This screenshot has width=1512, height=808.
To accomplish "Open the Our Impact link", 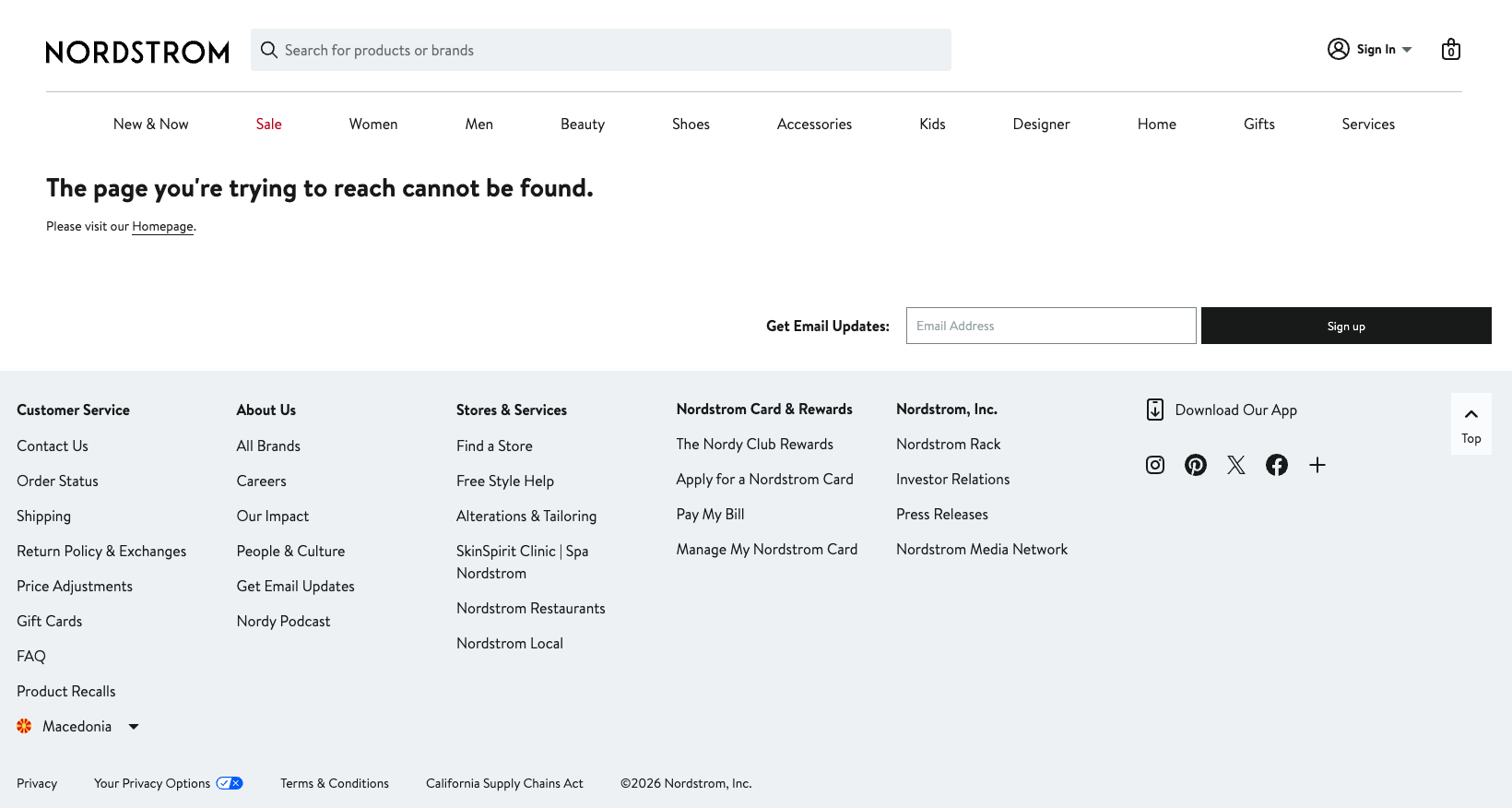I will tap(273, 516).
